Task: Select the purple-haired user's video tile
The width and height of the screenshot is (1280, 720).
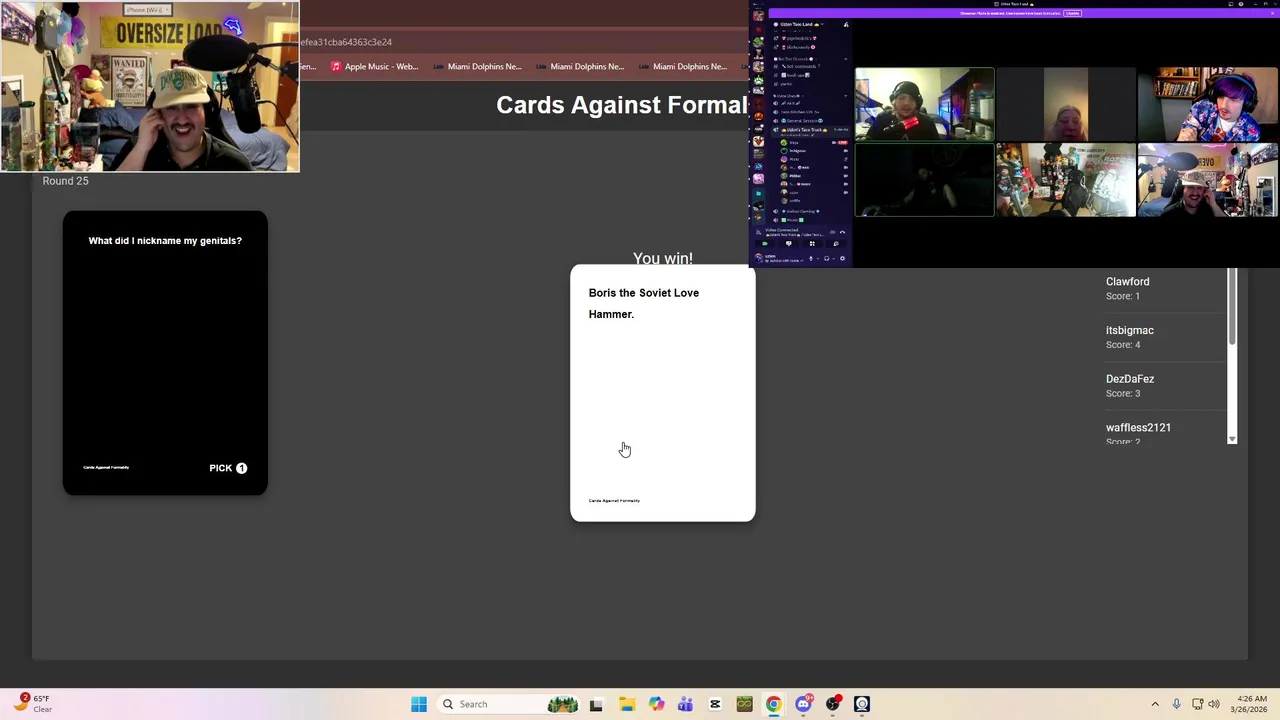Action: coord(1208,104)
